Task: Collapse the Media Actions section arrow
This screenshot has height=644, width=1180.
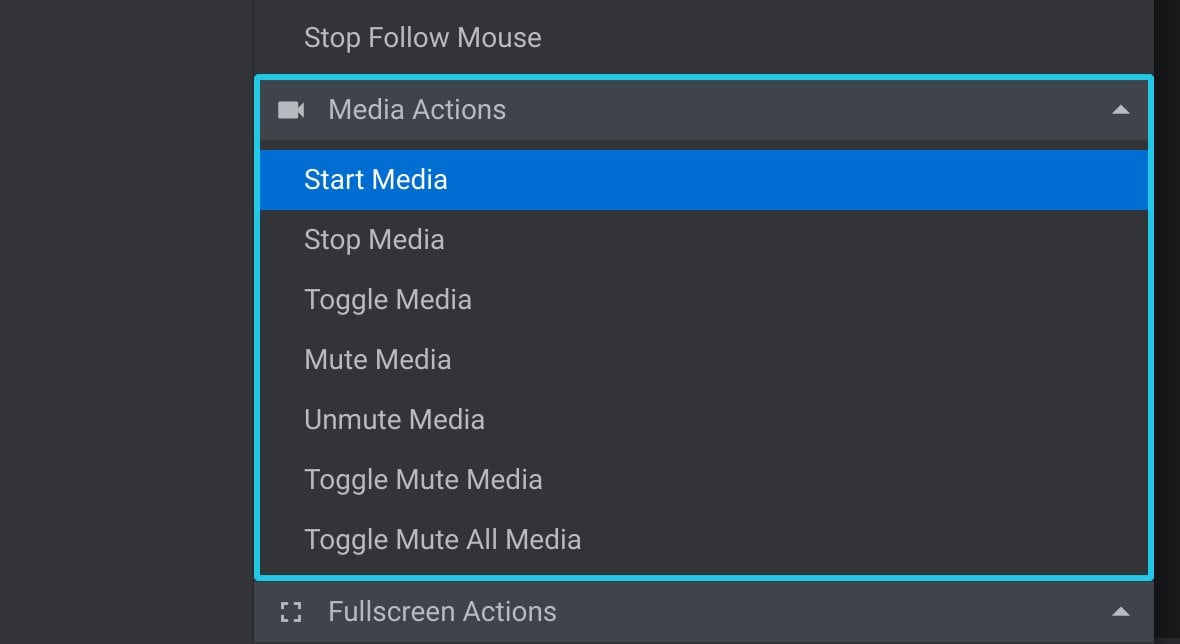Action: 1121,110
